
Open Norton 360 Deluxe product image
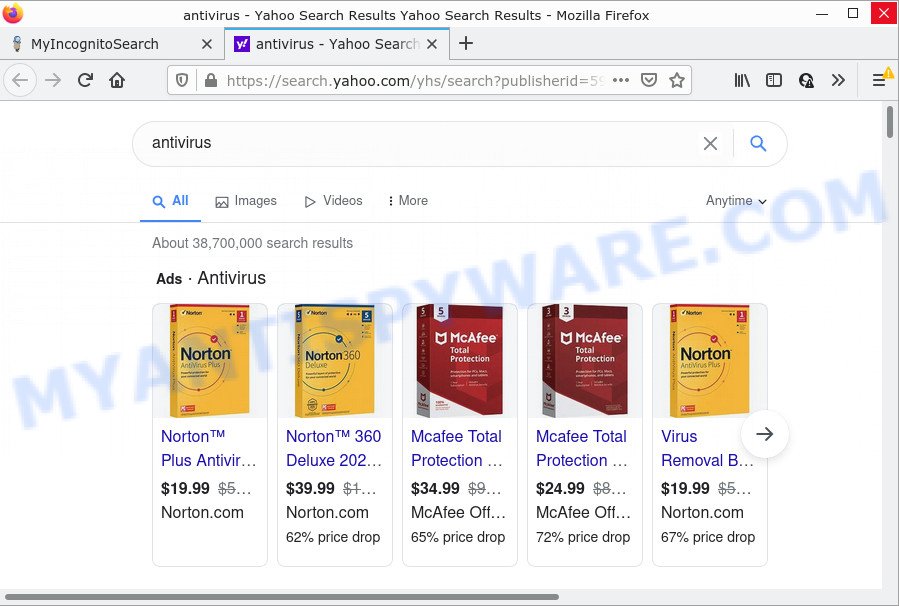(335, 361)
